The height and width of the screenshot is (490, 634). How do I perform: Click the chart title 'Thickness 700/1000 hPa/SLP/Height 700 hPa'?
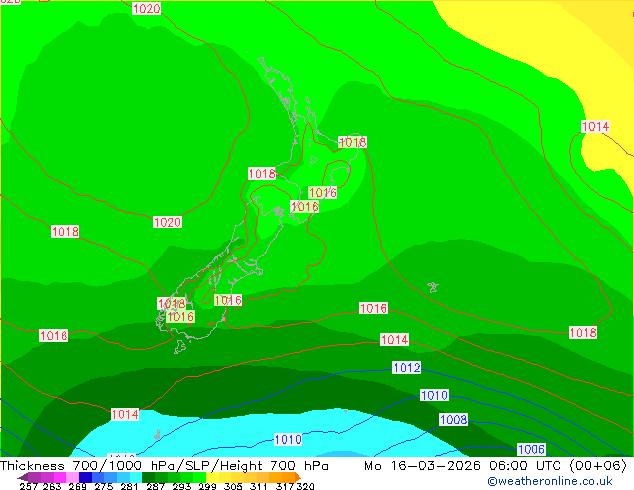[x=164, y=466]
